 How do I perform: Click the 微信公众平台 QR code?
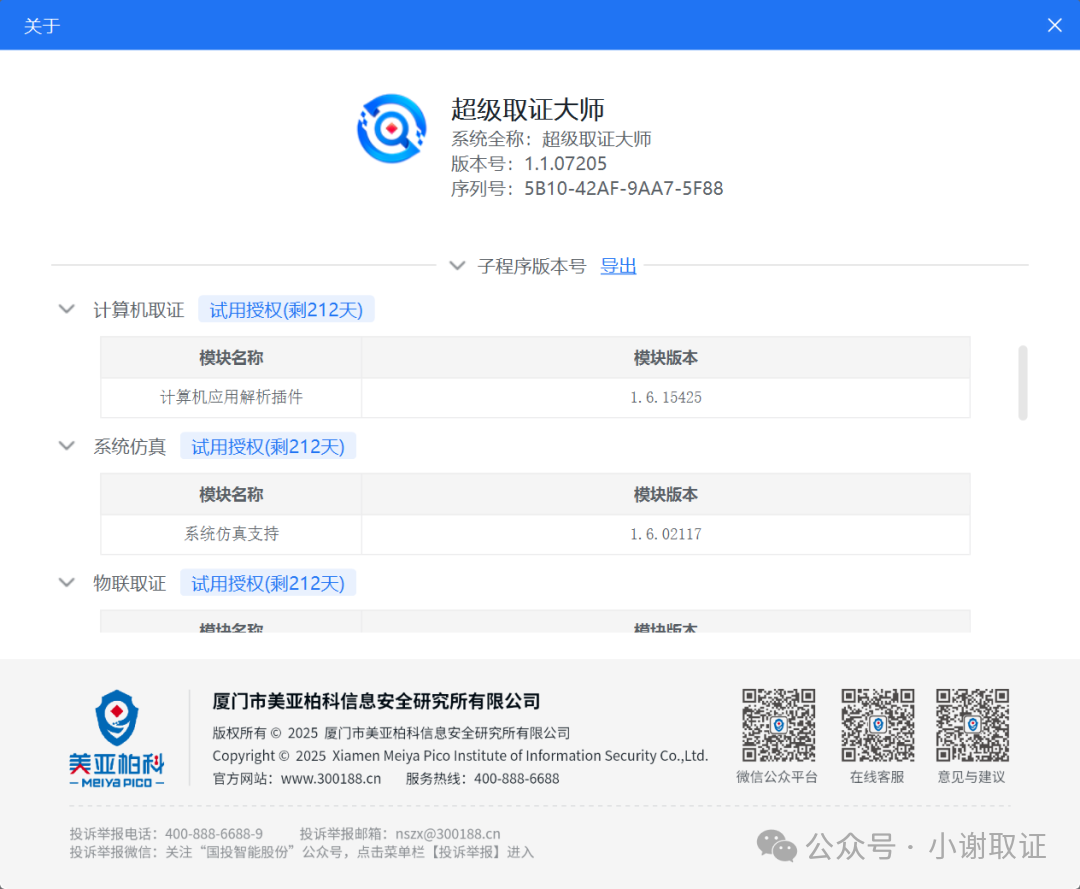point(778,725)
